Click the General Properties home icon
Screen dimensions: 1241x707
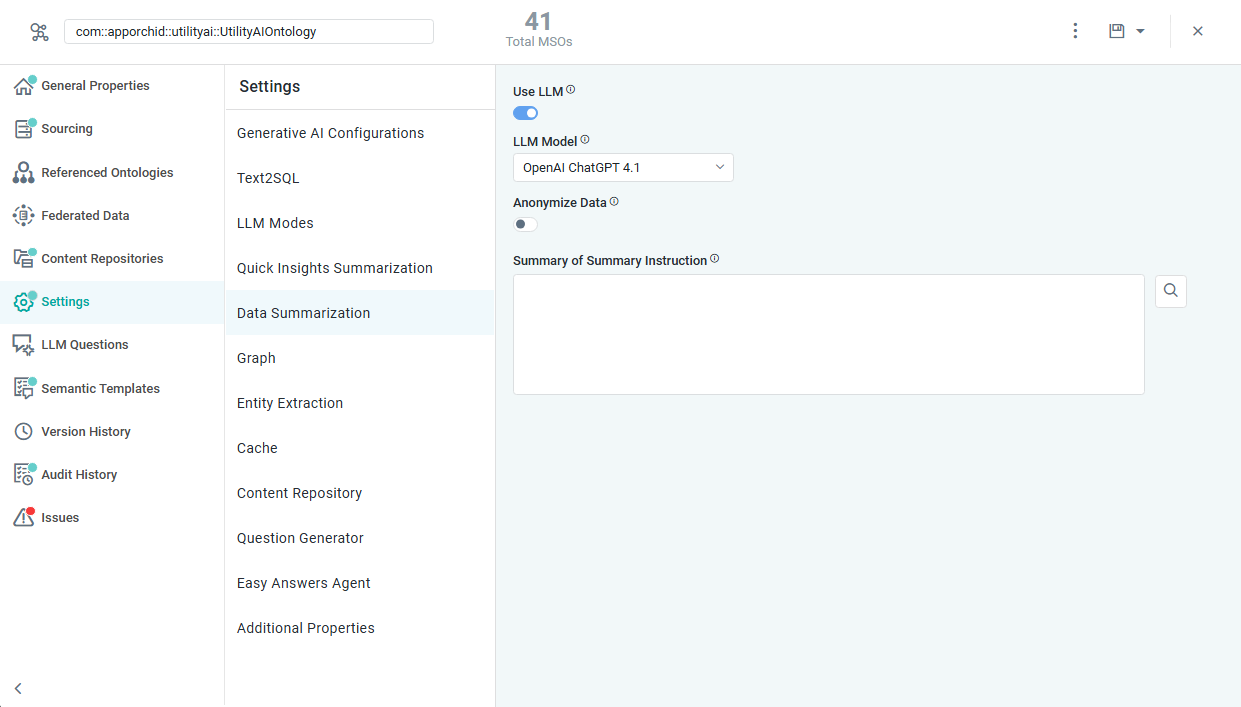pyautogui.click(x=24, y=86)
